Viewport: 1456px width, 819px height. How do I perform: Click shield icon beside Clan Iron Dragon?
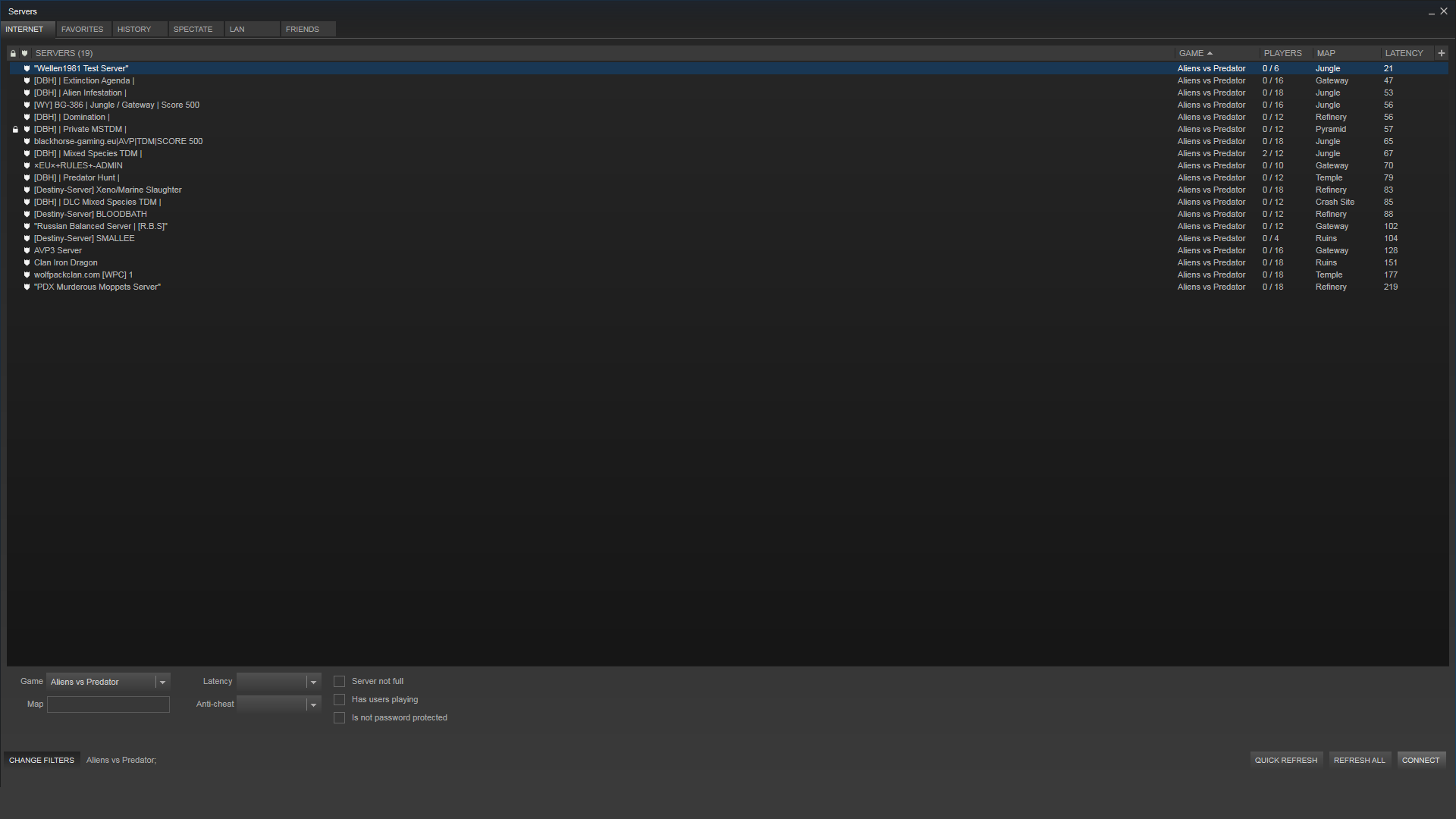pos(27,262)
